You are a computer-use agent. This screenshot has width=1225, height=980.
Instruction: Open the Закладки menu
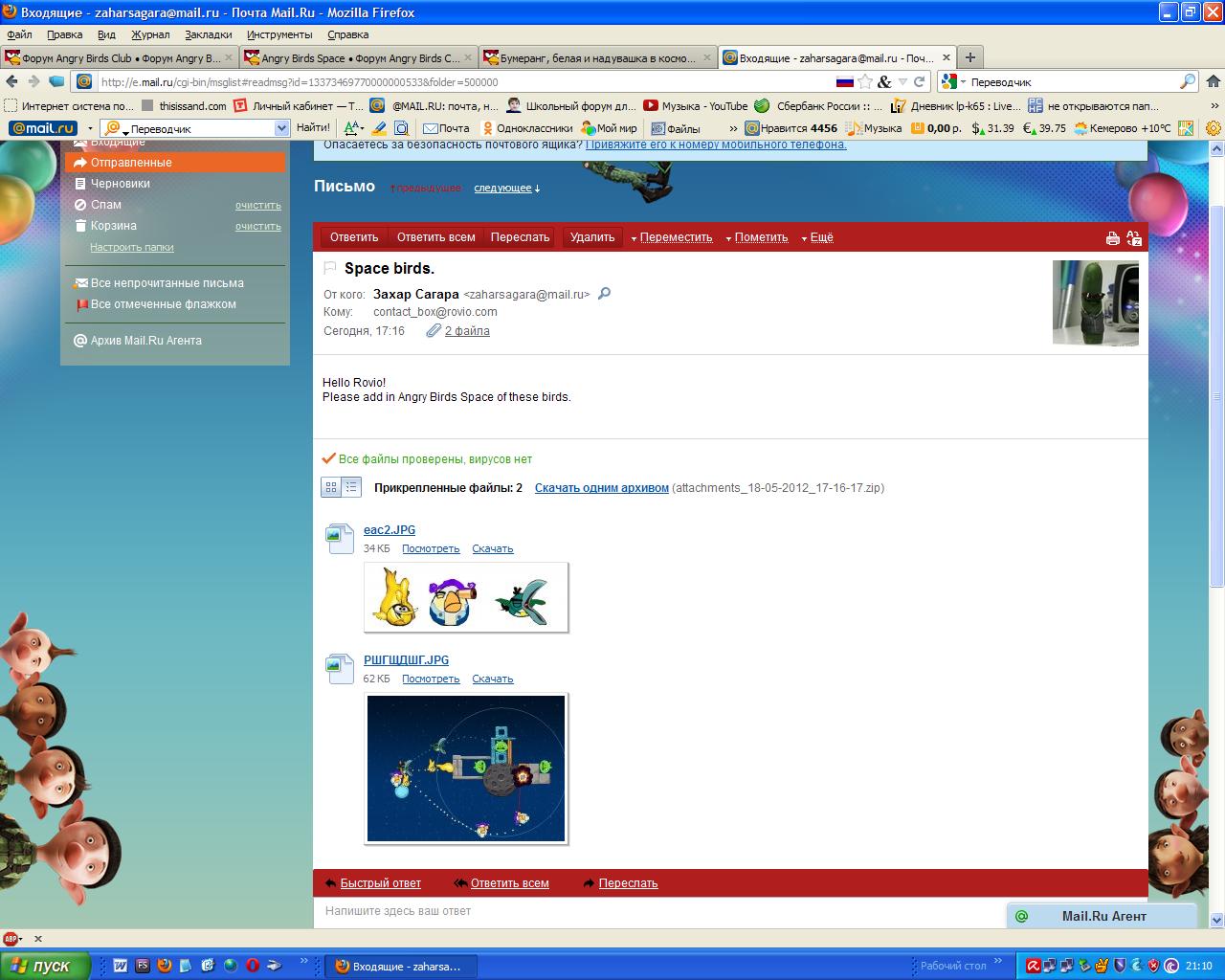point(209,34)
